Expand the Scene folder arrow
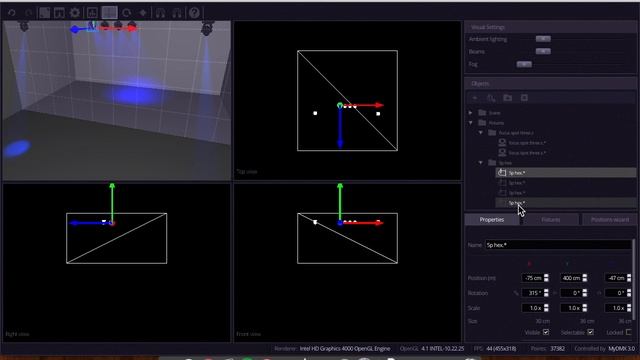Viewport: 640px width, 360px height. 471,113
